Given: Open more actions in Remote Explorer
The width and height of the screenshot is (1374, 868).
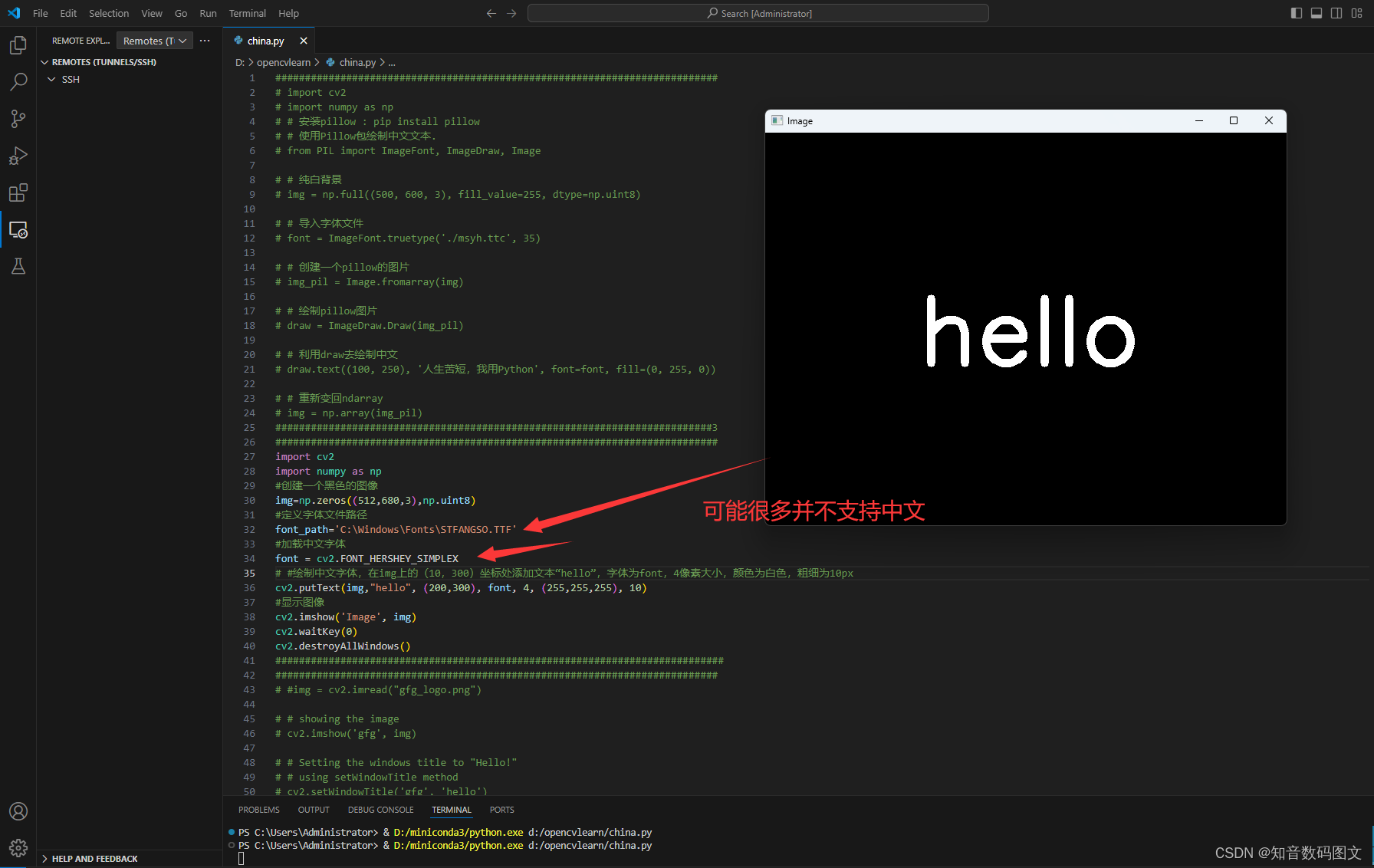Looking at the screenshot, I should coord(204,40).
